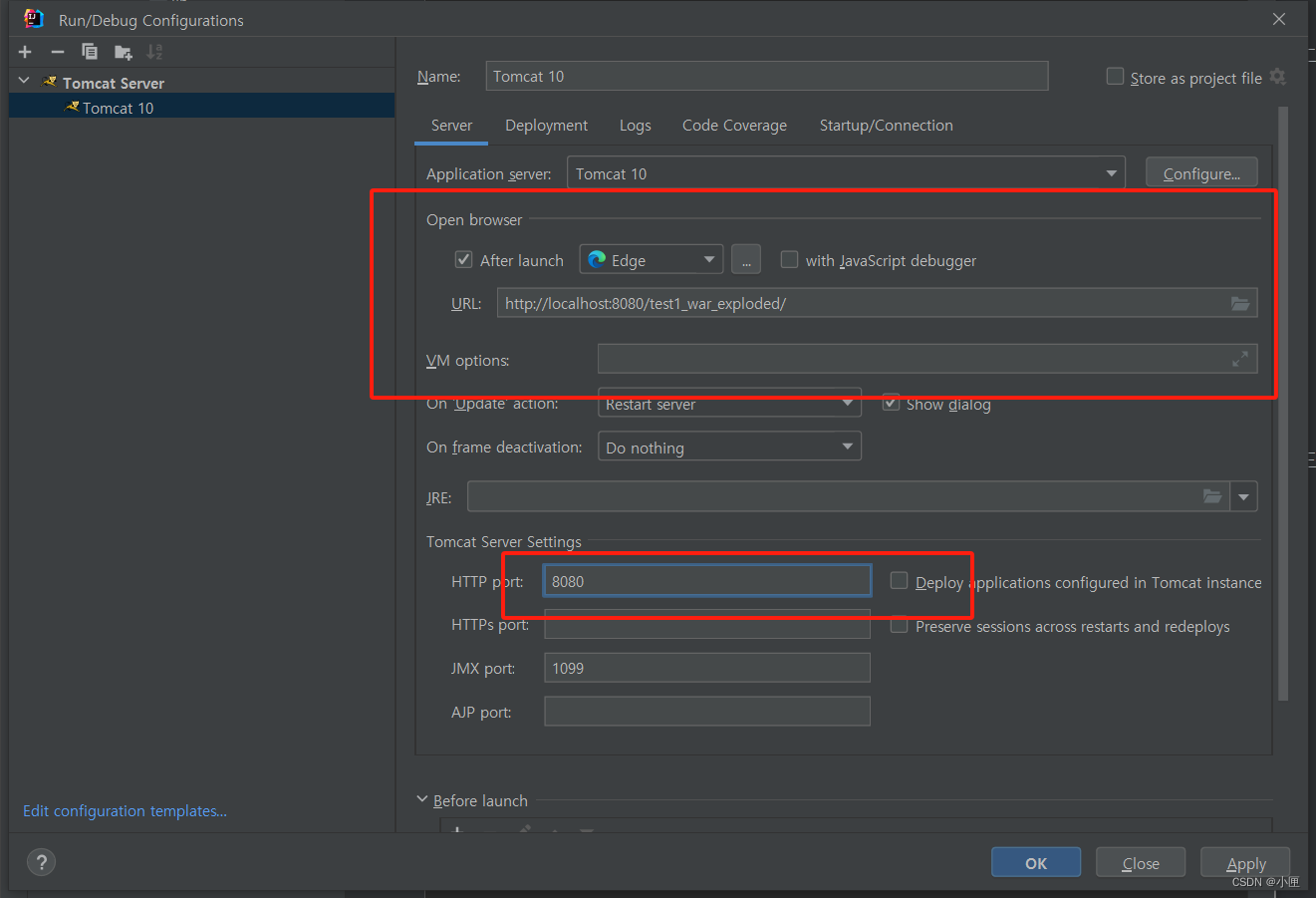Click the Name input field
The width and height of the screenshot is (1316, 898).
[767, 76]
